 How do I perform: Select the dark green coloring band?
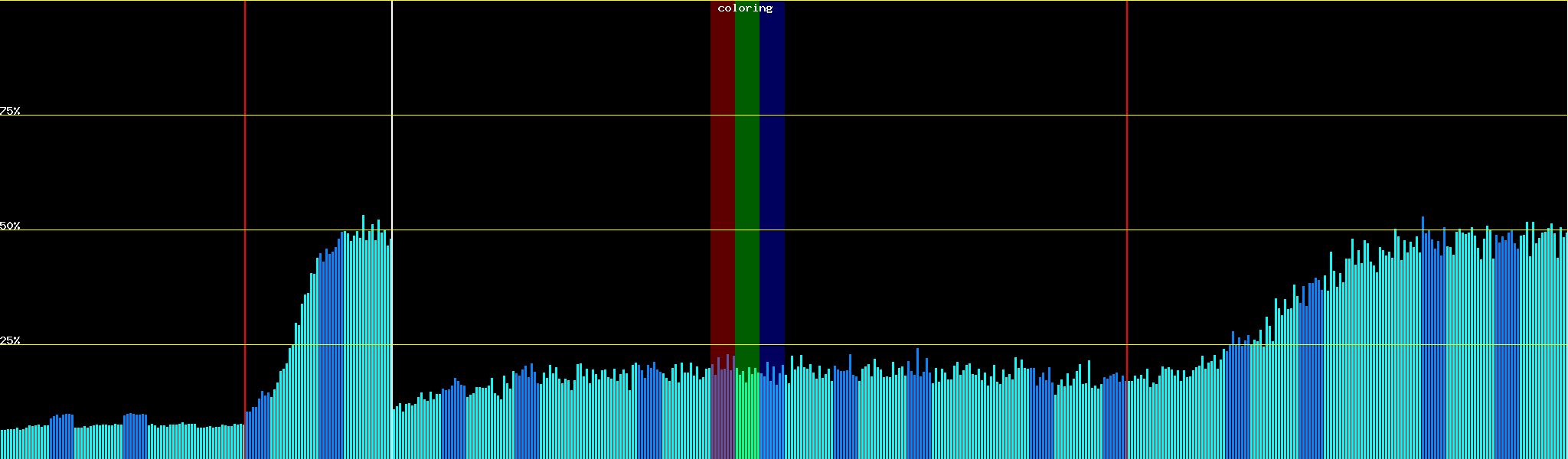click(746, 153)
